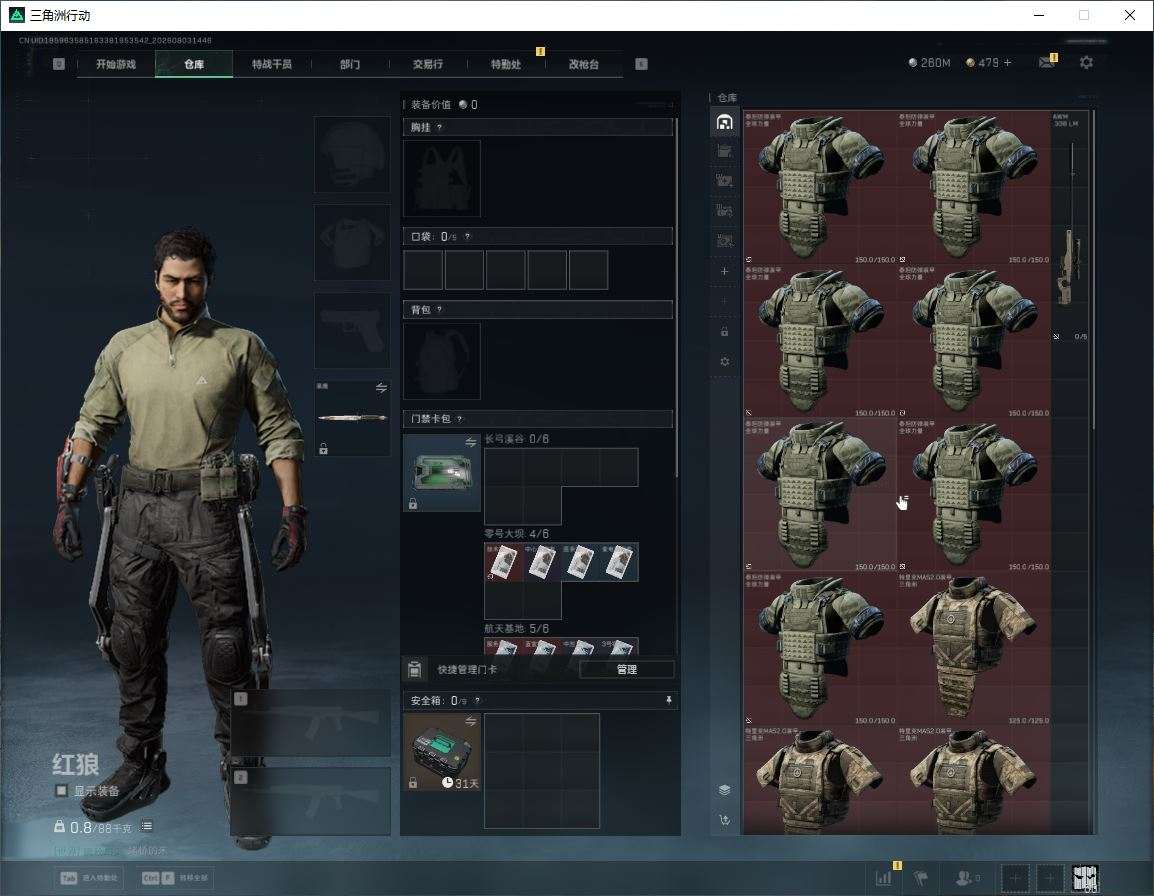Viewport: 1154px width, 896px height.
Task: Open 胸挂 help question mark
Action: pos(439,127)
